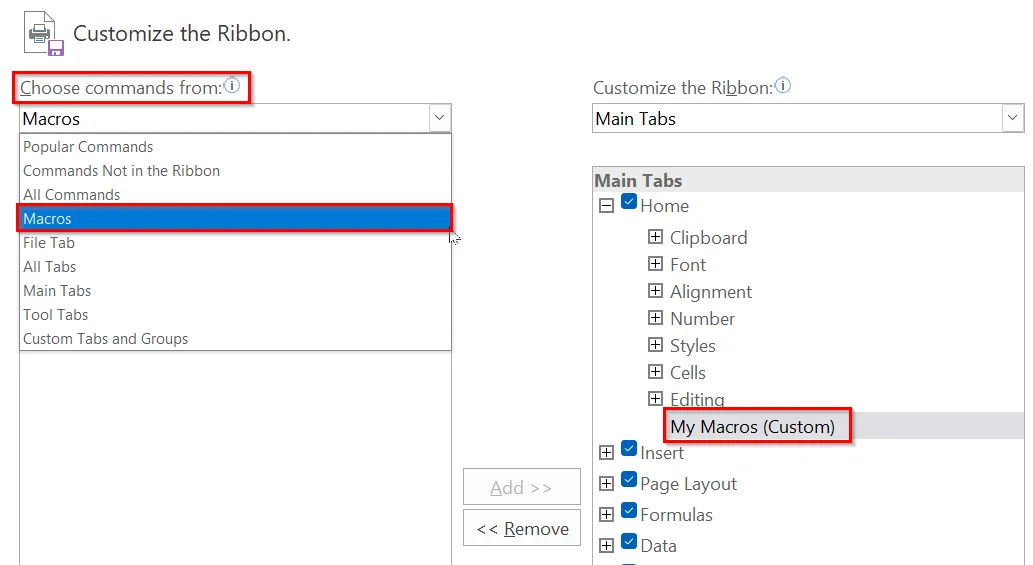Image resolution: width=1033 pixels, height=565 pixels.
Task: Click the Main Tabs header row
Action: pos(808,180)
